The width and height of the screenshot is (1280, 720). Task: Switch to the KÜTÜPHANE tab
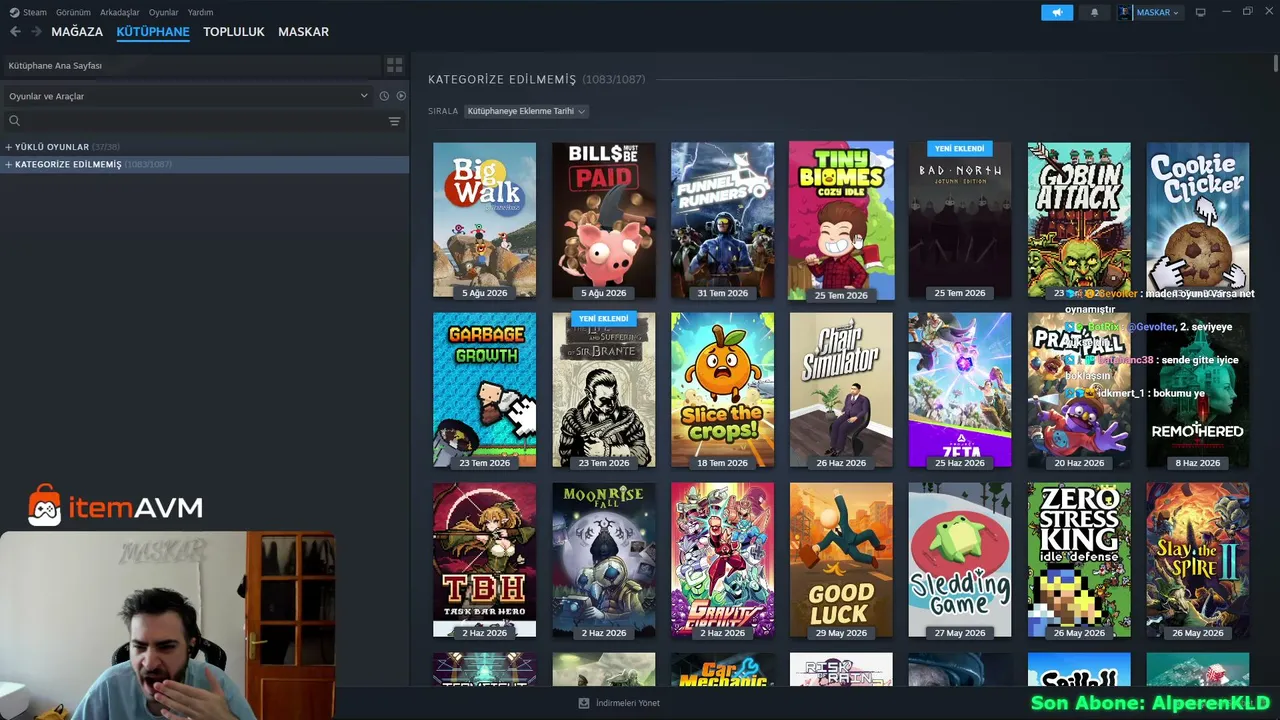(x=153, y=32)
